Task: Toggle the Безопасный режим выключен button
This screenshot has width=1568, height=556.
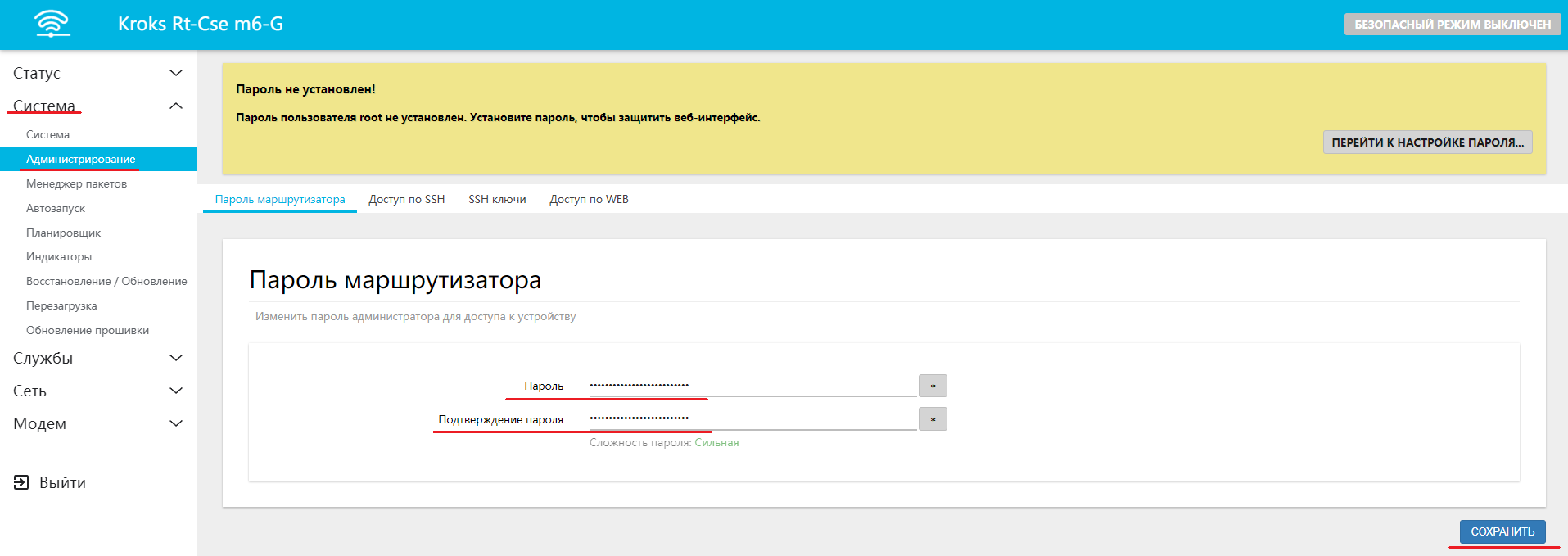Action: point(1452,25)
